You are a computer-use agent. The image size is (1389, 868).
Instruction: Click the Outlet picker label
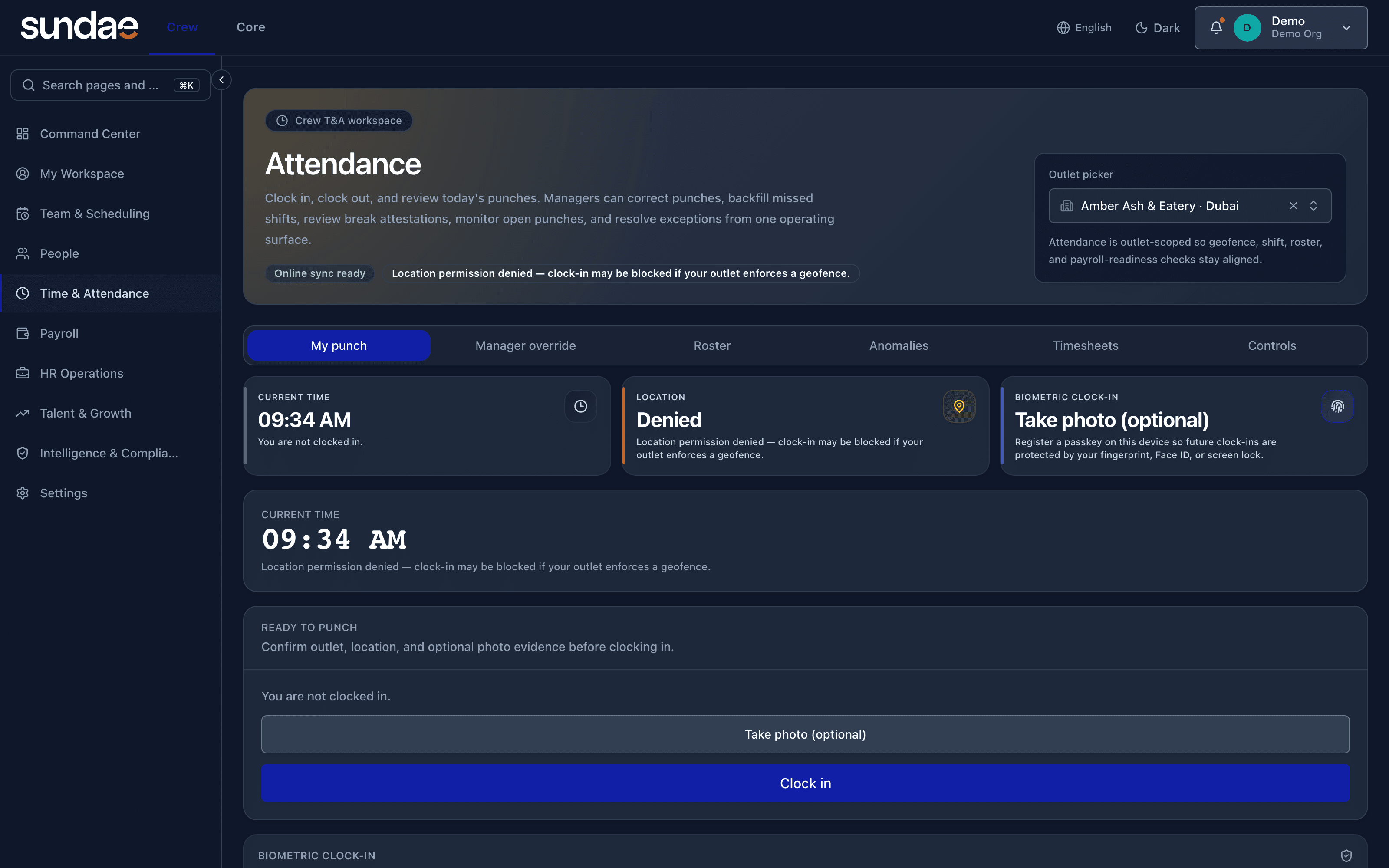click(1081, 174)
